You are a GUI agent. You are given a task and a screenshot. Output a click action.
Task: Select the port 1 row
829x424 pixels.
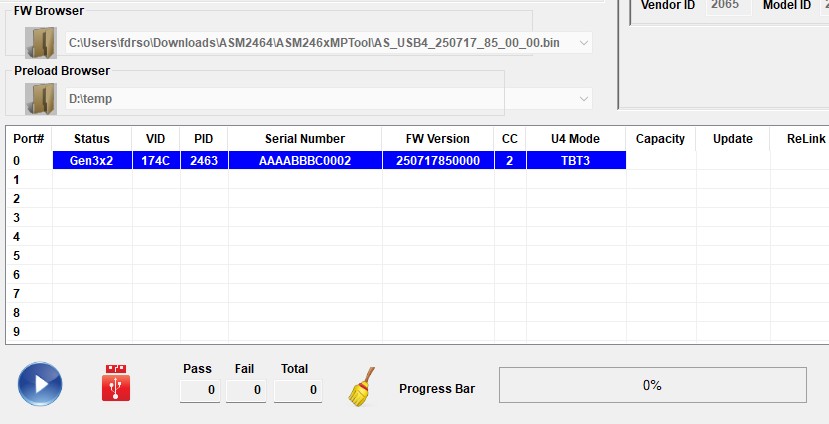coord(300,180)
